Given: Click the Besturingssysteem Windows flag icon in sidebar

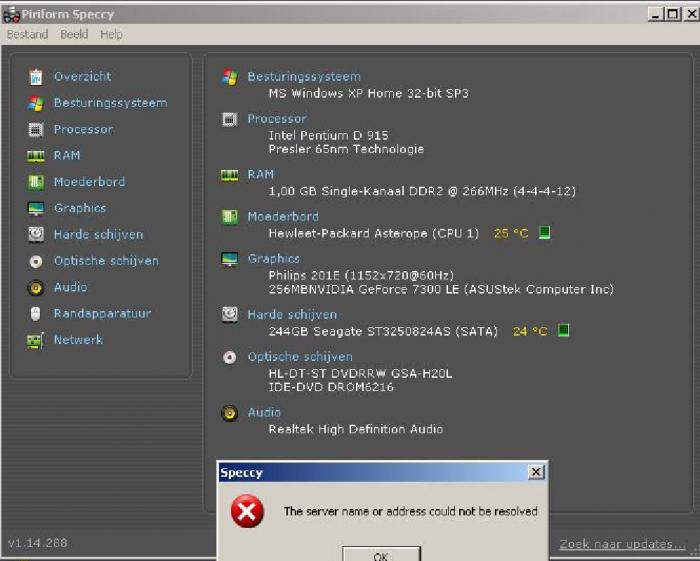Looking at the screenshot, I should coord(36,103).
